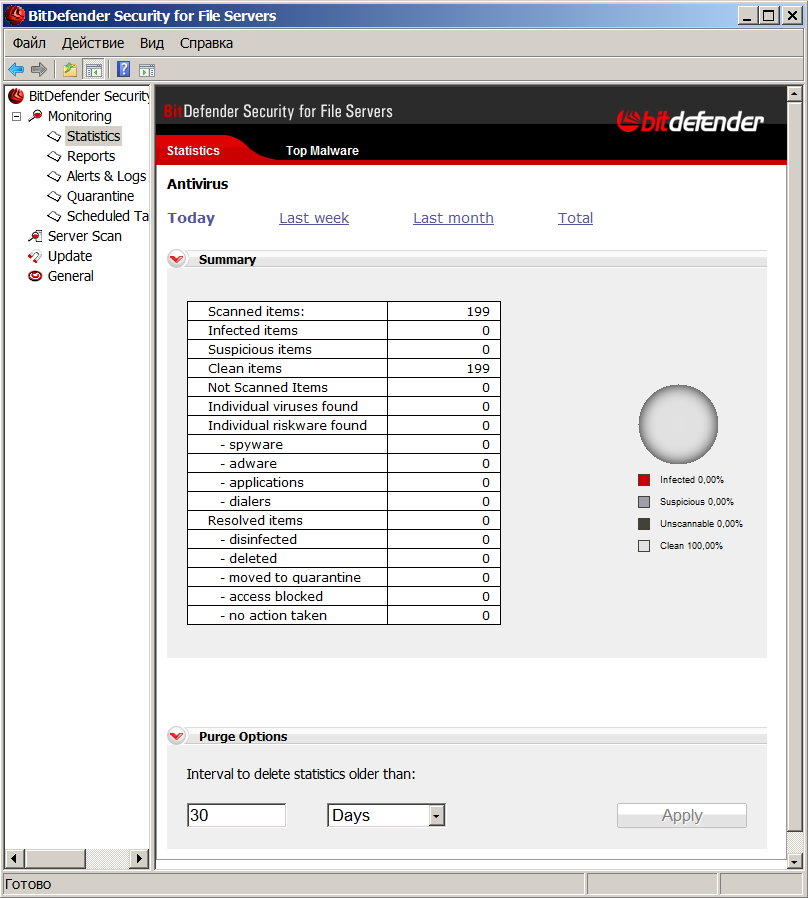Click the Update icon in tree
This screenshot has height=898, width=808.
point(36,256)
